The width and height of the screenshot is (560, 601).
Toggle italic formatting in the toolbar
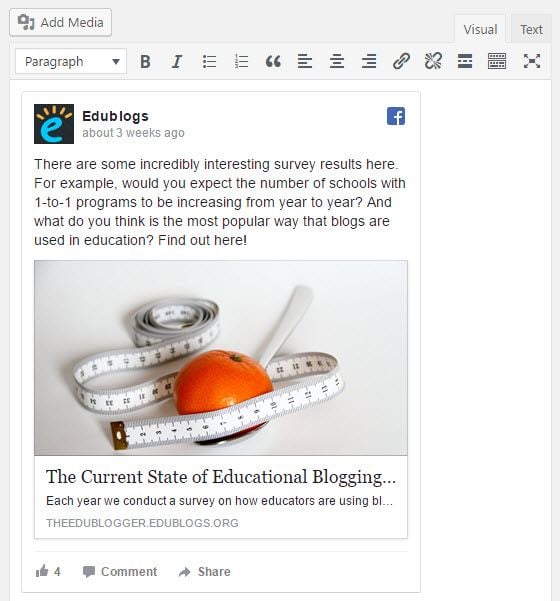[x=177, y=61]
